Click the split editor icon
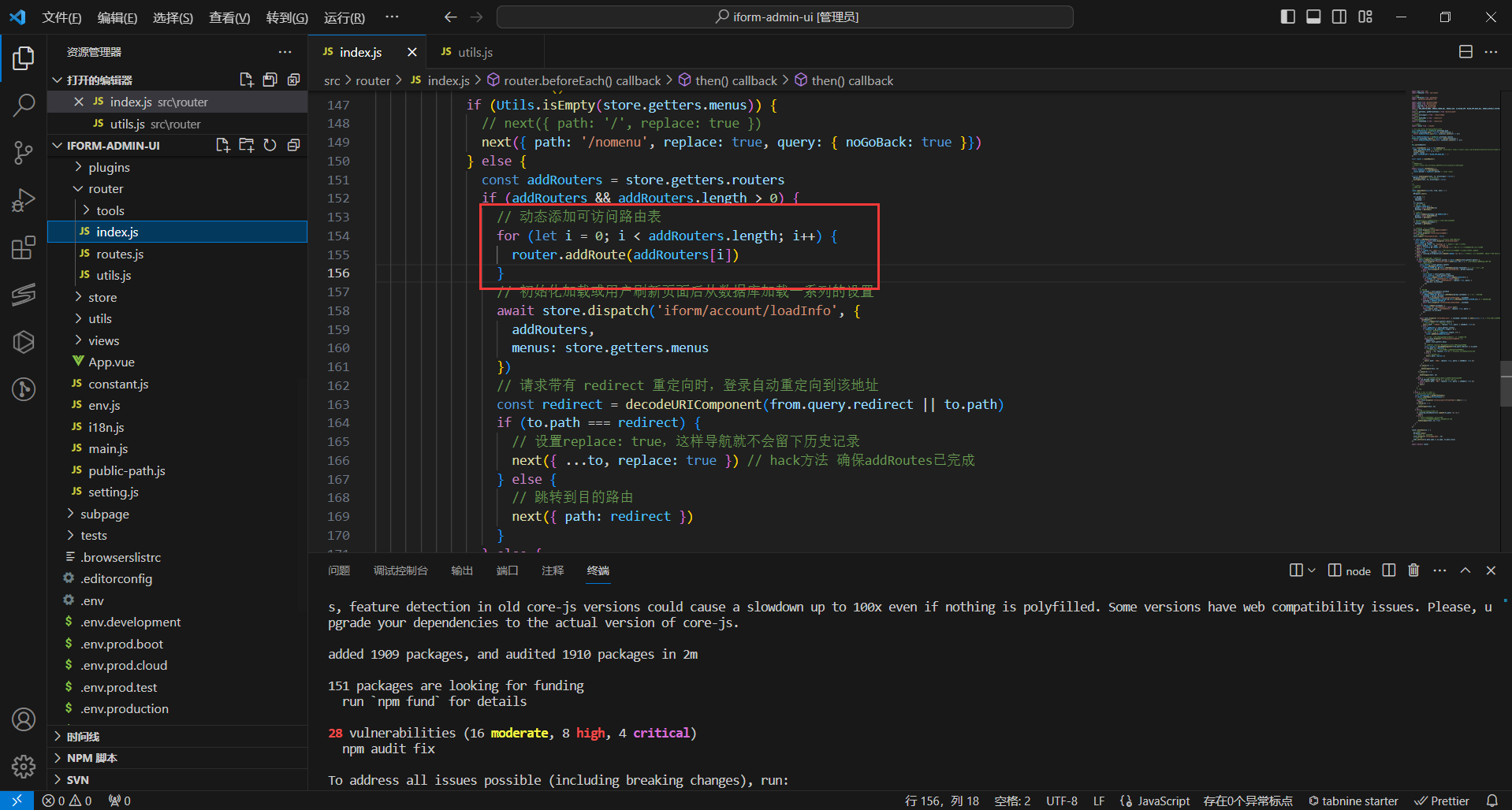This screenshot has height=810, width=1512. tap(1465, 52)
